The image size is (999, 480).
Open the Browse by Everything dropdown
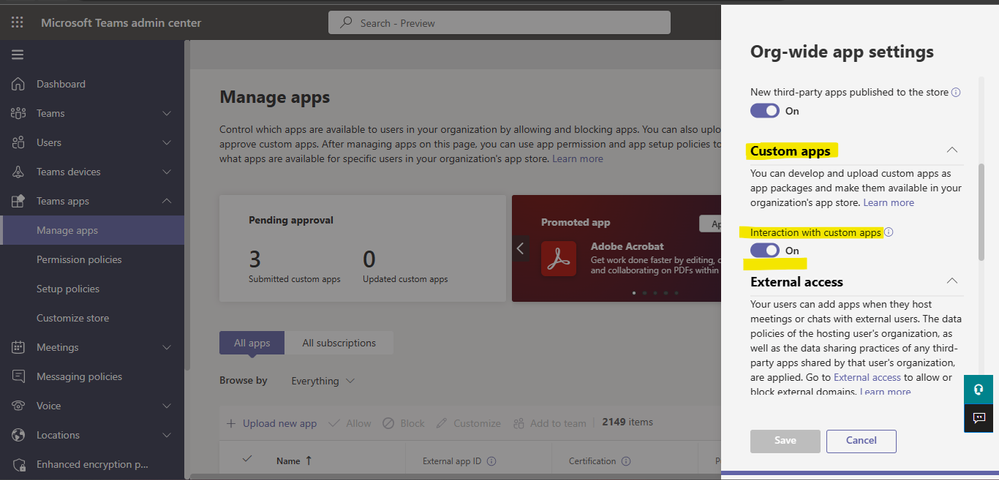(x=322, y=381)
